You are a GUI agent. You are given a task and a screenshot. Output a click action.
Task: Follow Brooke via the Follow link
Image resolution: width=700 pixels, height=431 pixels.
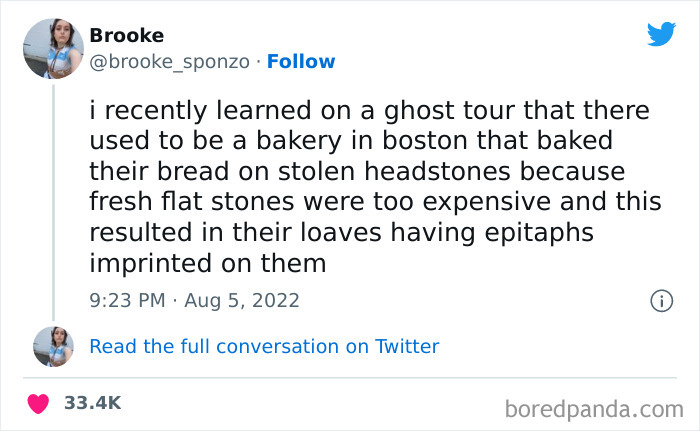pyautogui.click(x=301, y=62)
